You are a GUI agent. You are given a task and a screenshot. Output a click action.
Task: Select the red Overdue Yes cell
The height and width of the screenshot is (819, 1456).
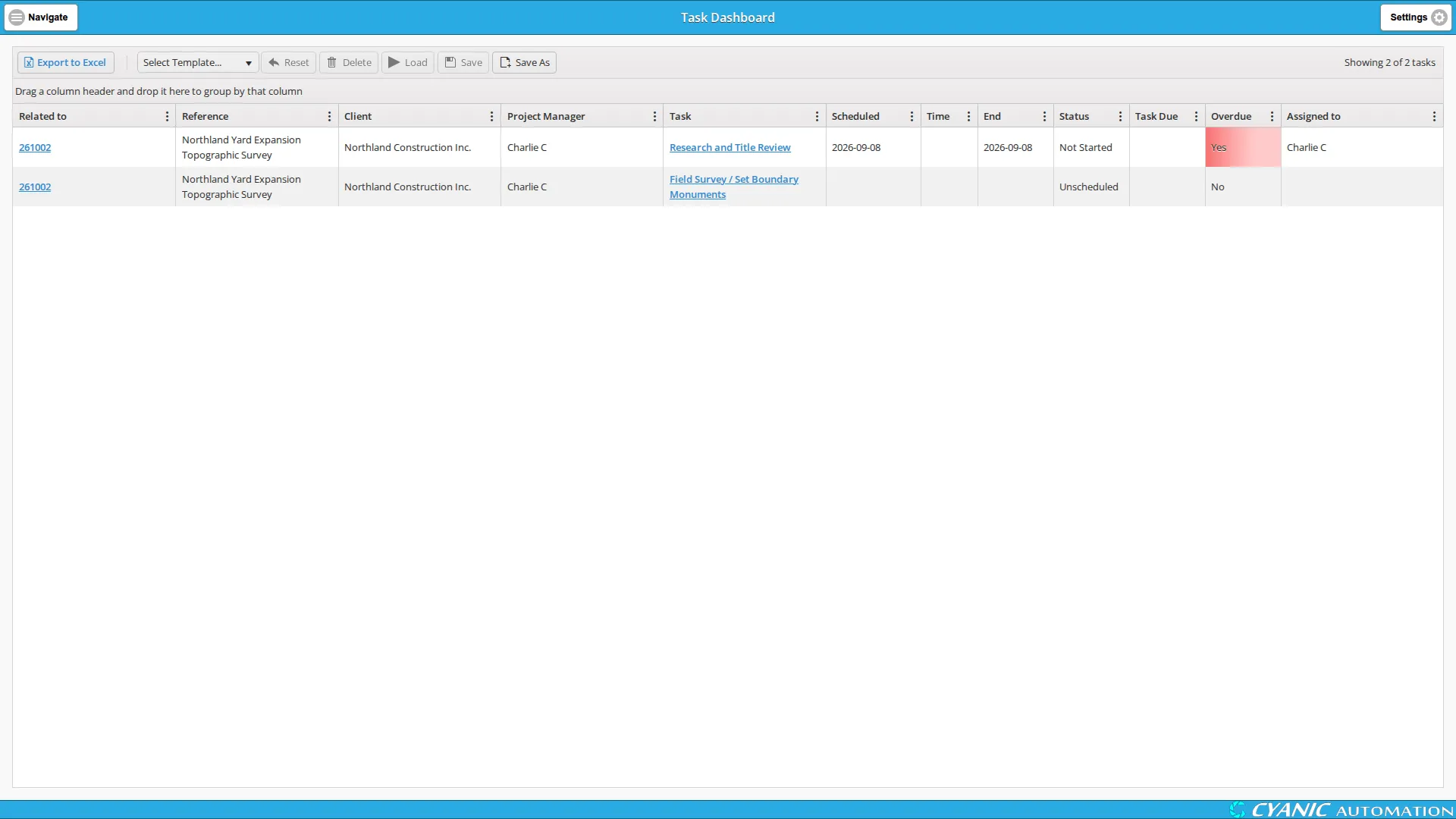click(1243, 147)
